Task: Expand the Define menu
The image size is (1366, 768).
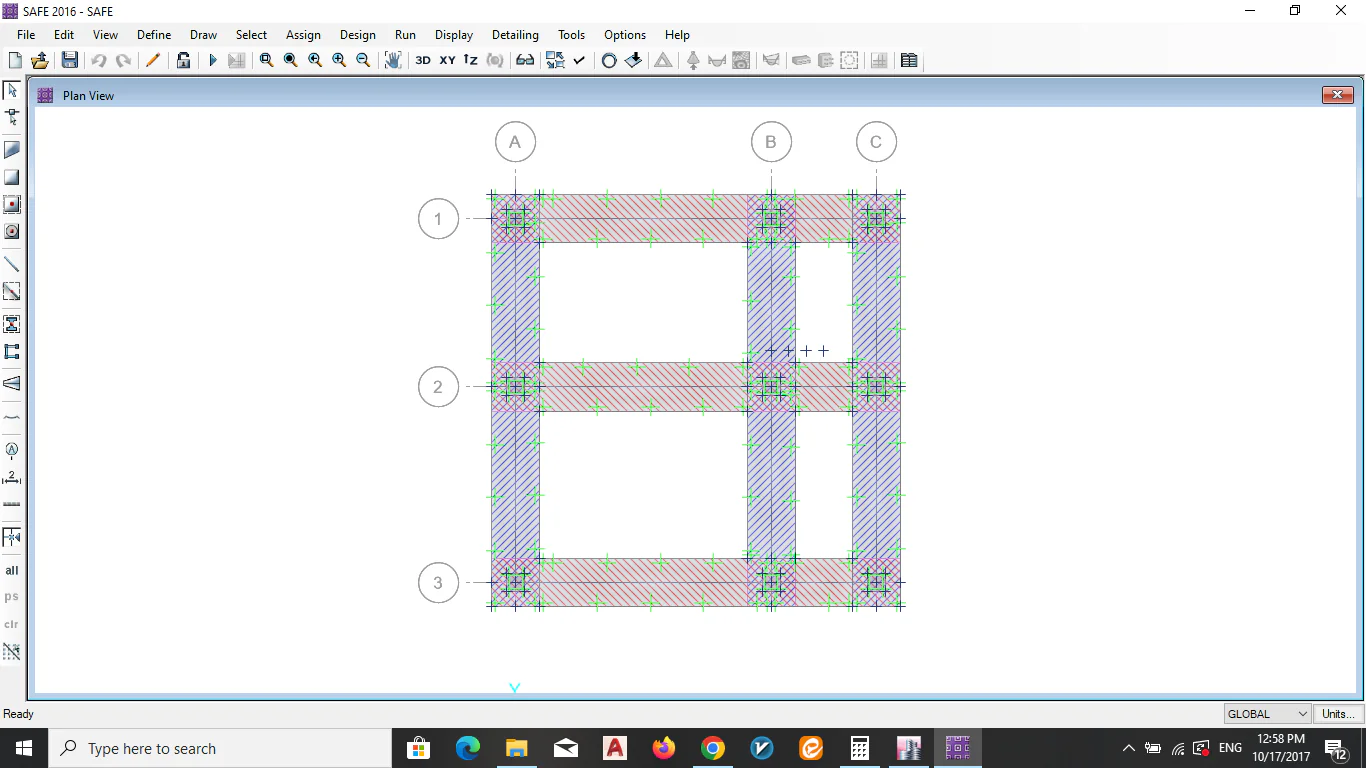Action: [x=154, y=35]
